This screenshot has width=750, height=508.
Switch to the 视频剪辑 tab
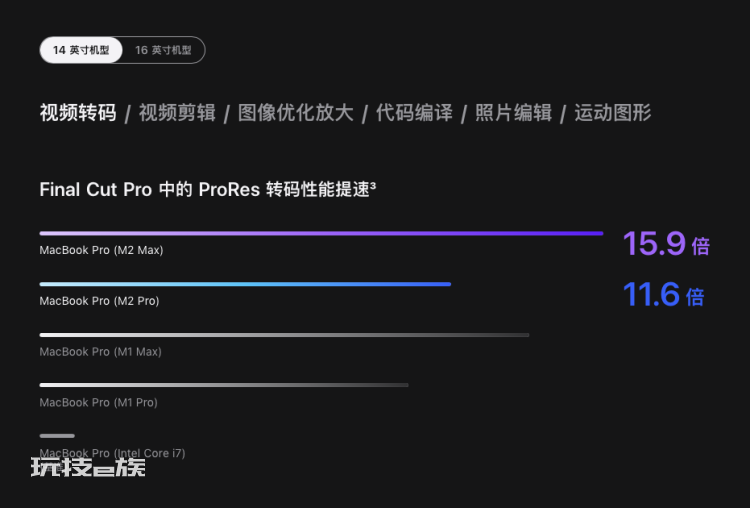(177, 113)
